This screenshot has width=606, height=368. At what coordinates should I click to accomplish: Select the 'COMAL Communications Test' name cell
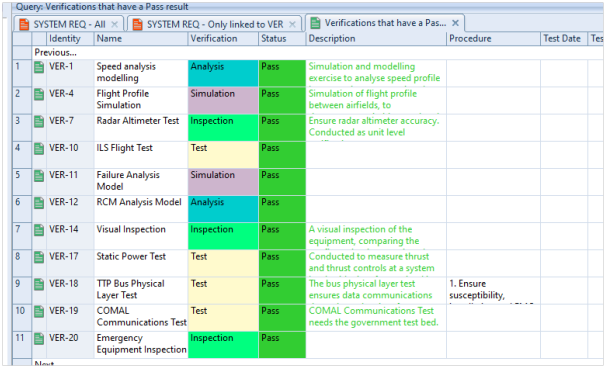tap(141, 317)
